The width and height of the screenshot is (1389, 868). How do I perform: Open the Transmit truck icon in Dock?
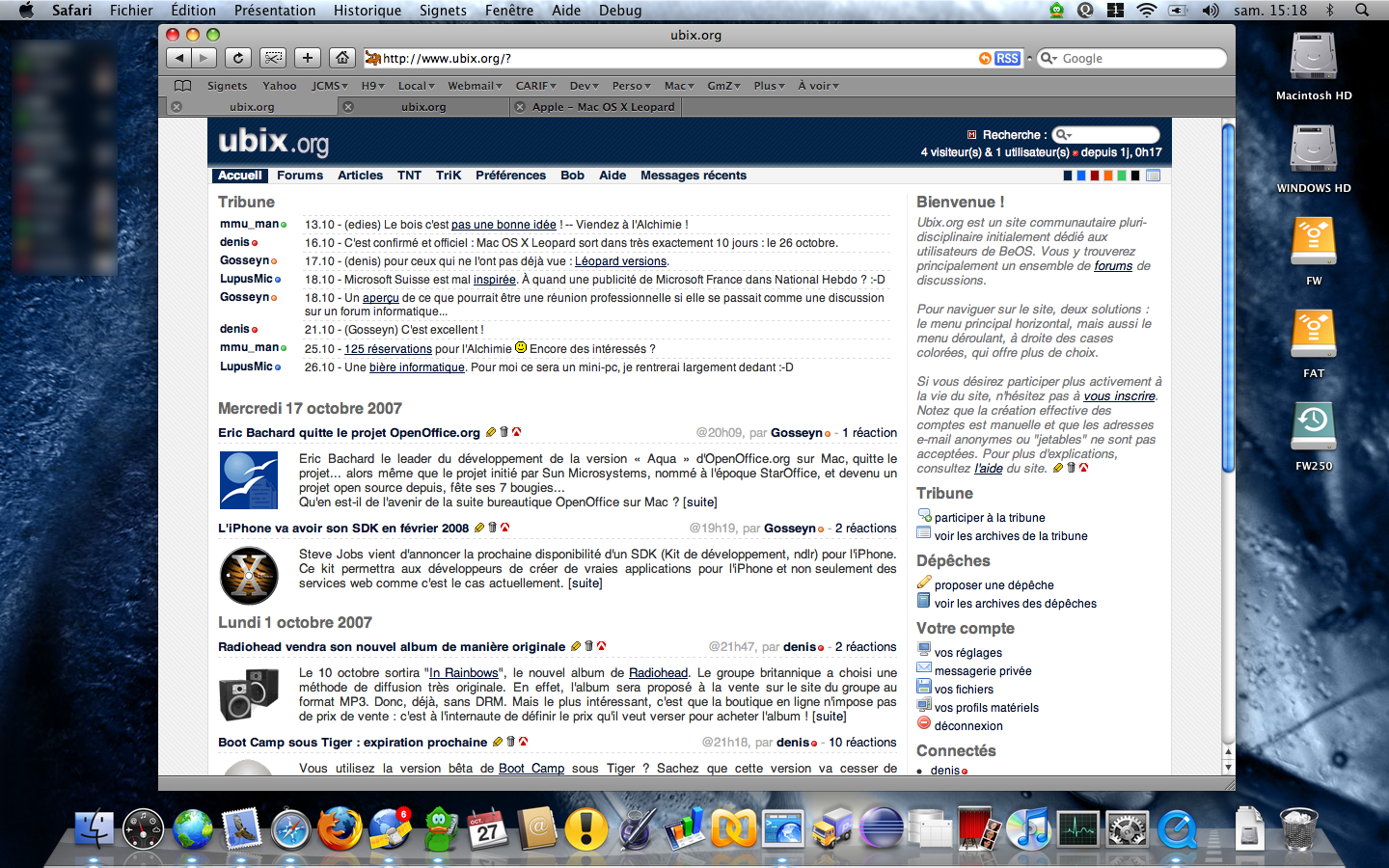pyautogui.click(x=831, y=828)
